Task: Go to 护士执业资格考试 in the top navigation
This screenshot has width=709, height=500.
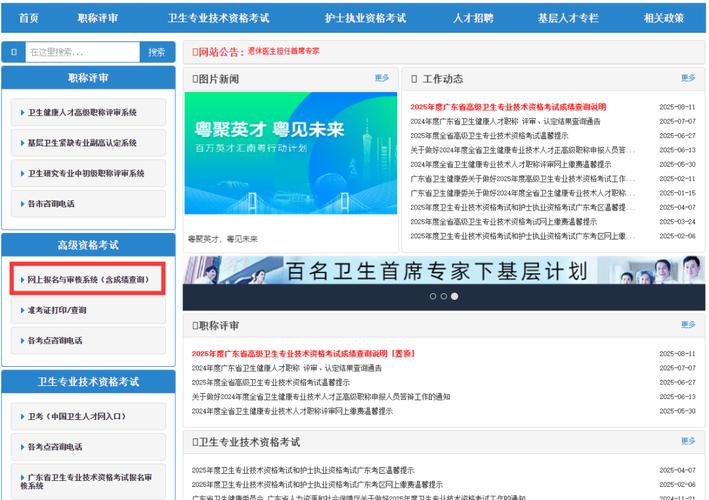Action: point(366,18)
